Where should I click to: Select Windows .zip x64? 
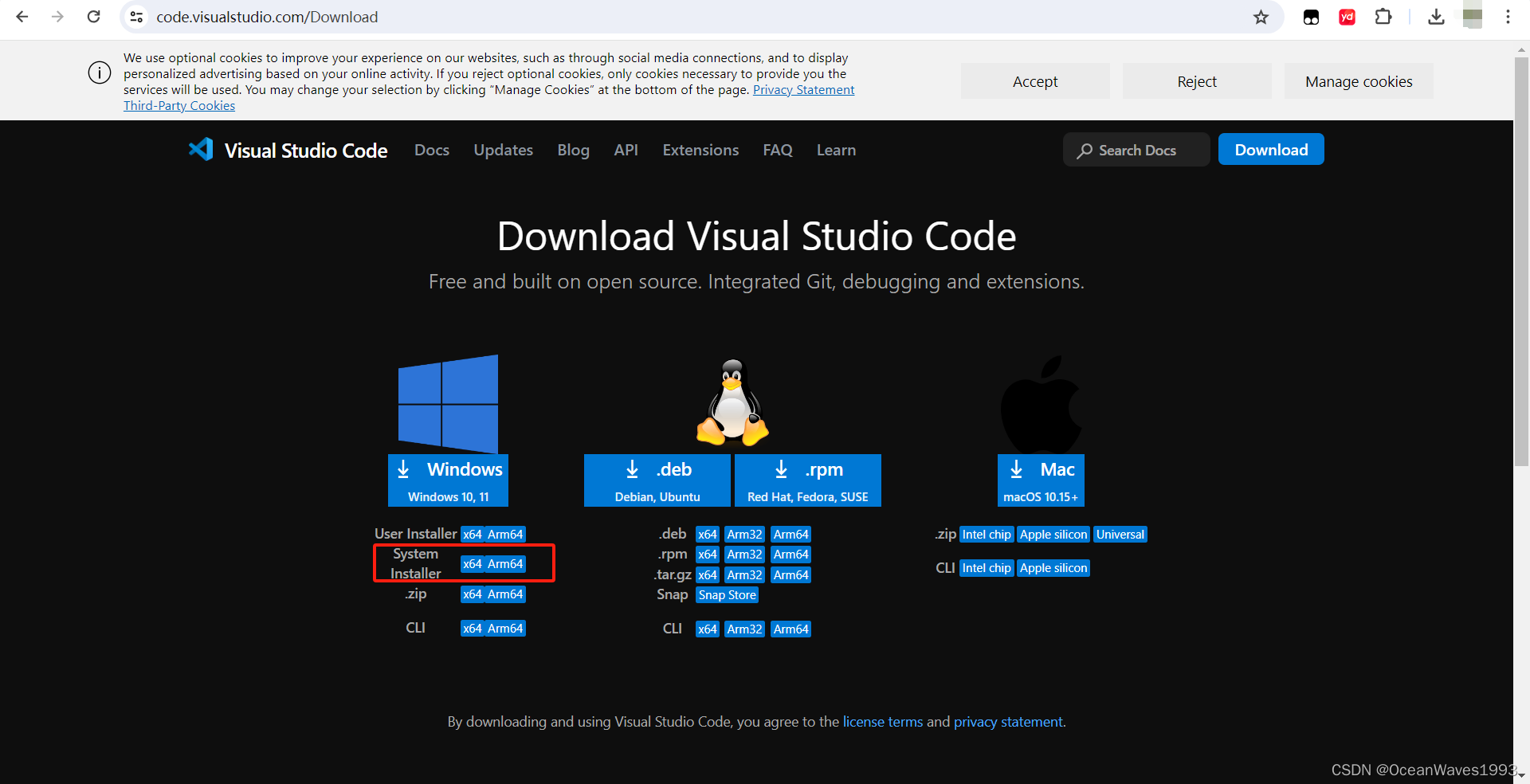click(x=473, y=594)
